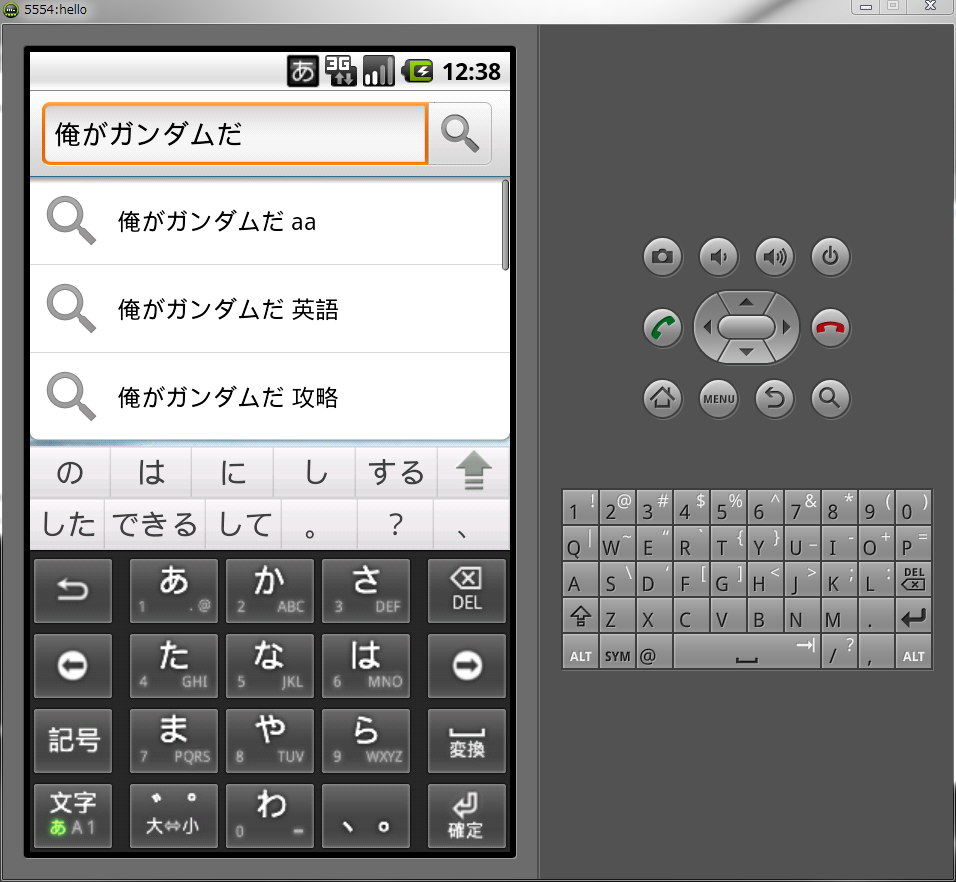Image resolution: width=956 pixels, height=882 pixels.
Task: Tap the 、。 punctuation key on the keypad
Action: (366, 816)
